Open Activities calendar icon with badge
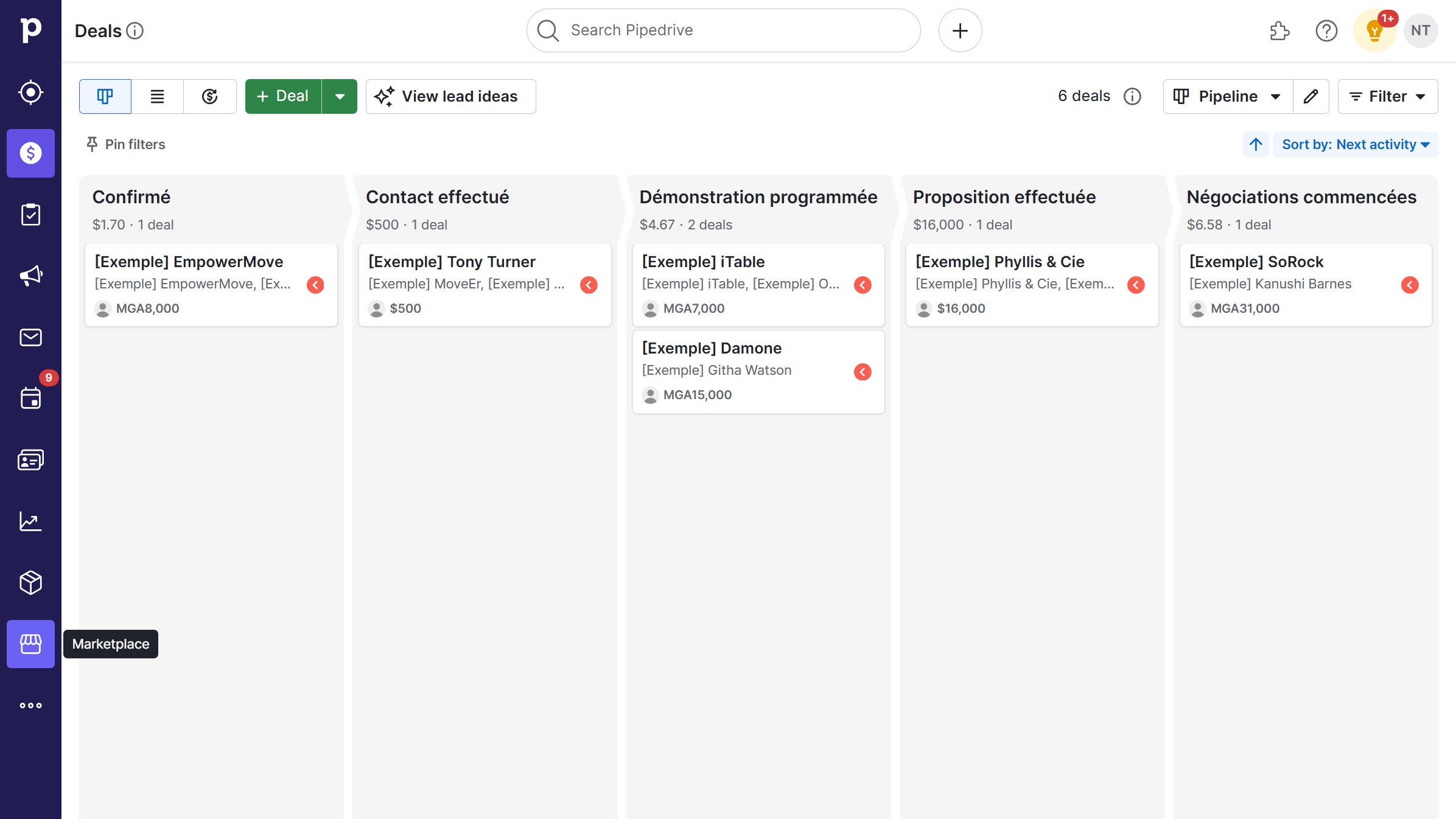Screen dimensions: 1456x819 [30, 398]
